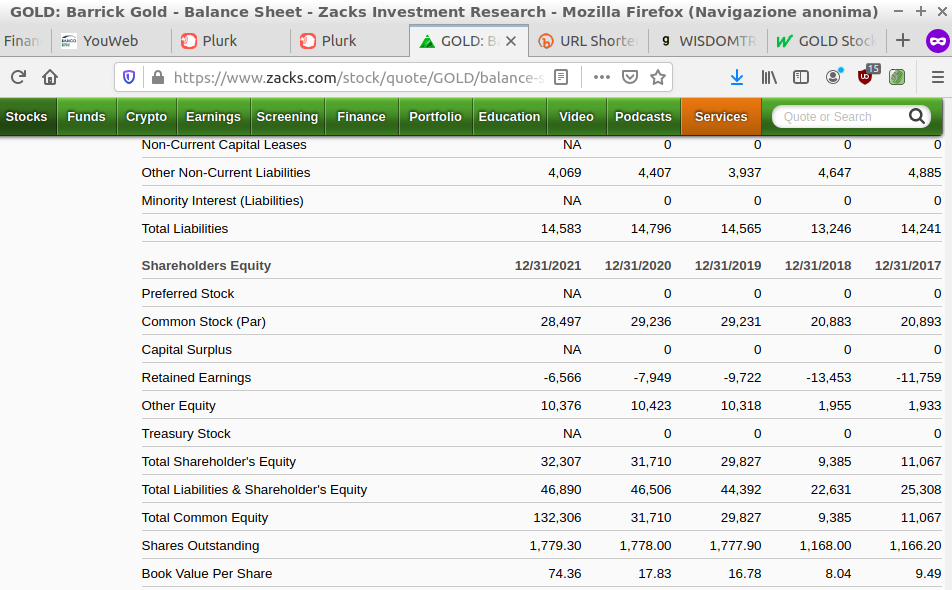Go to the Firefox home page icon
Screen dimensions: 952x590
[x=50, y=77]
